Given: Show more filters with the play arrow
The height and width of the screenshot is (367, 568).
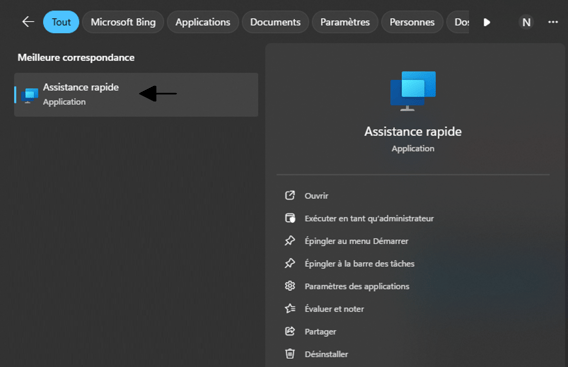Looking at the screenshot, I should click(487, 22).
